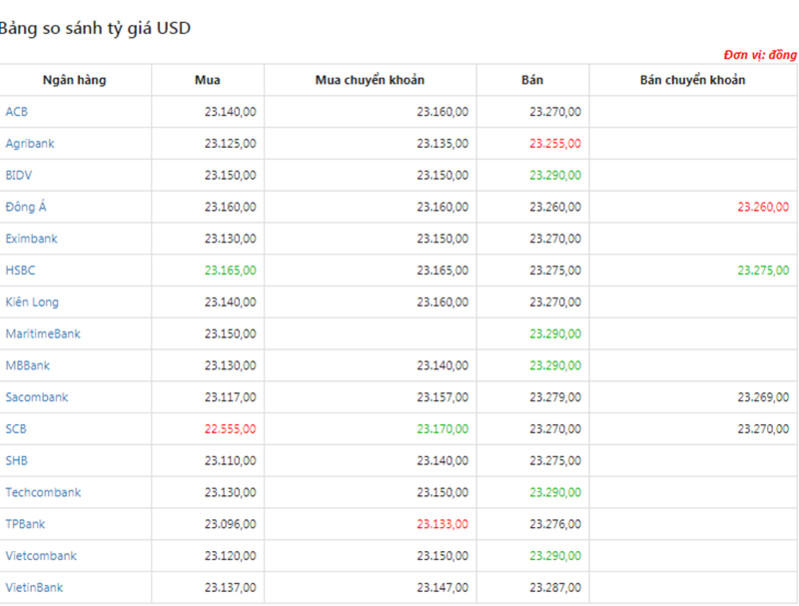Open the Vietcombank link
The image size is (799, 606).
point(41,556)
